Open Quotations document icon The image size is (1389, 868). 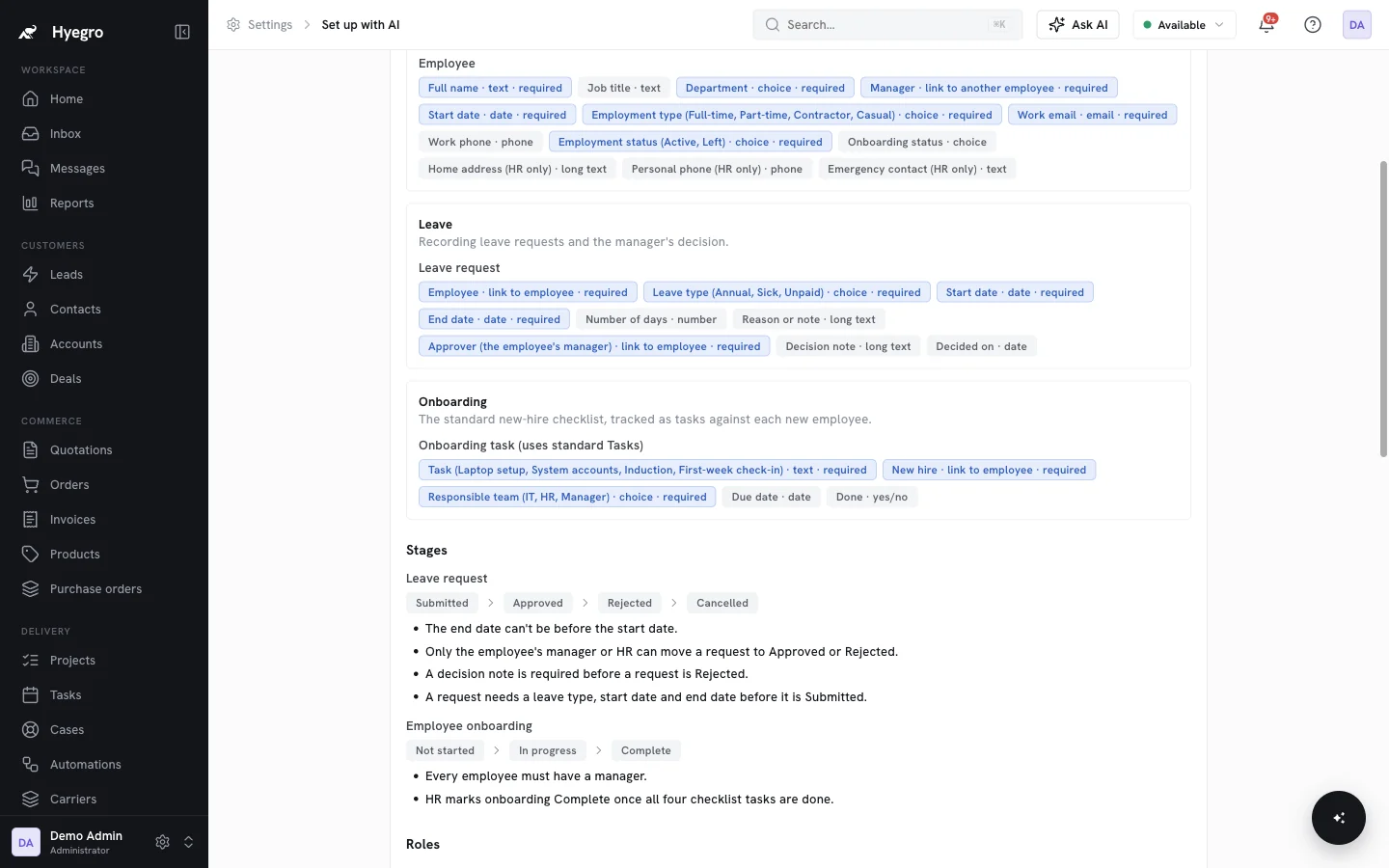[31, 450]
